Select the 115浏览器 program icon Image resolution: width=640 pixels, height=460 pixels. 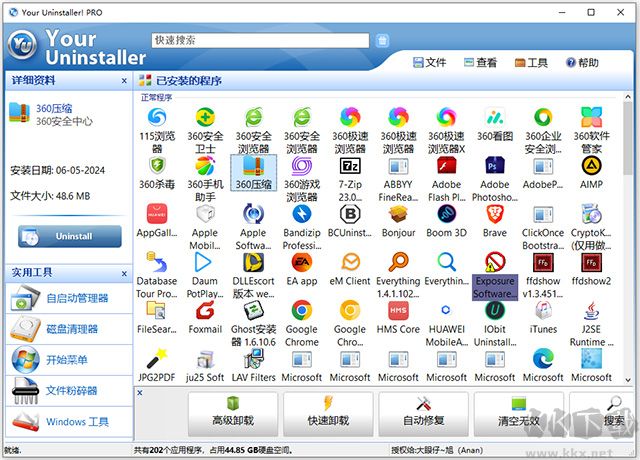(157, 117)
